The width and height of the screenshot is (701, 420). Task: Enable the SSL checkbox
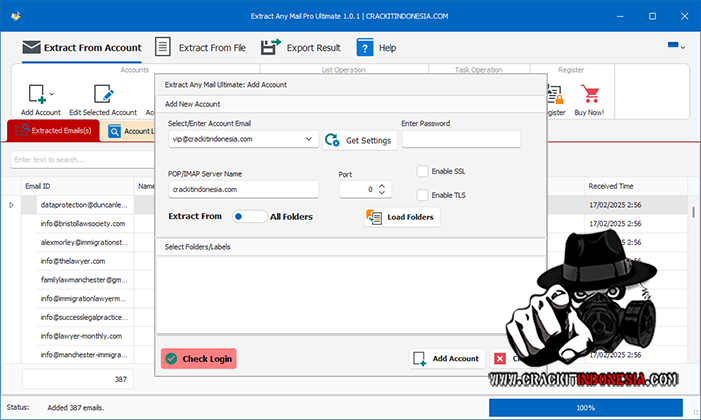click(x=423, y=171)
